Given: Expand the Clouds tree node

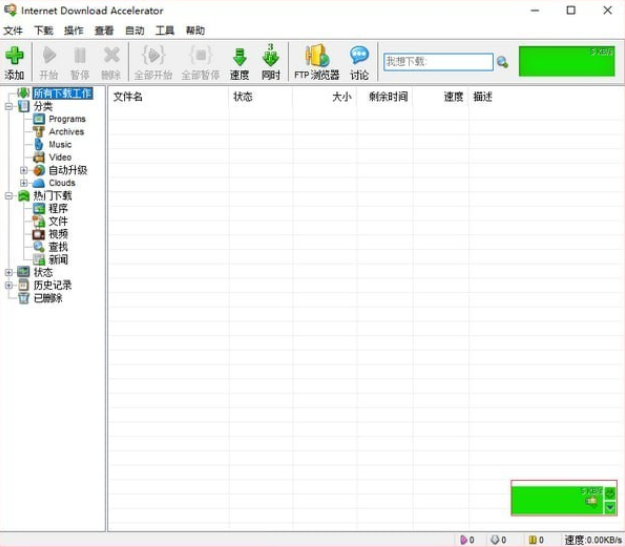Looking at the screenshot, I should [24, 183].
